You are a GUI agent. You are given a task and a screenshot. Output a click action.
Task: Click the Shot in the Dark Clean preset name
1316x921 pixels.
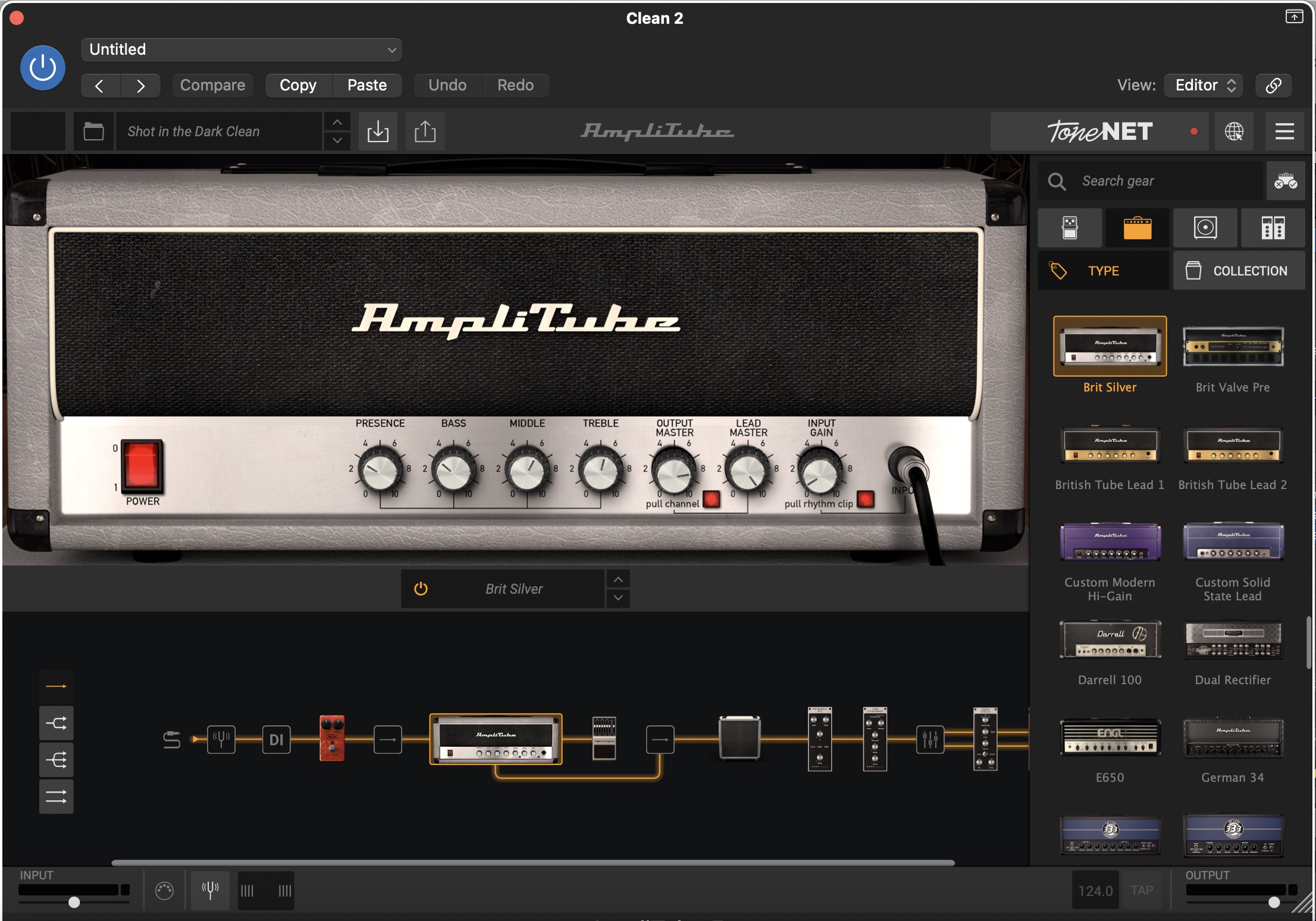pos(219,131)
